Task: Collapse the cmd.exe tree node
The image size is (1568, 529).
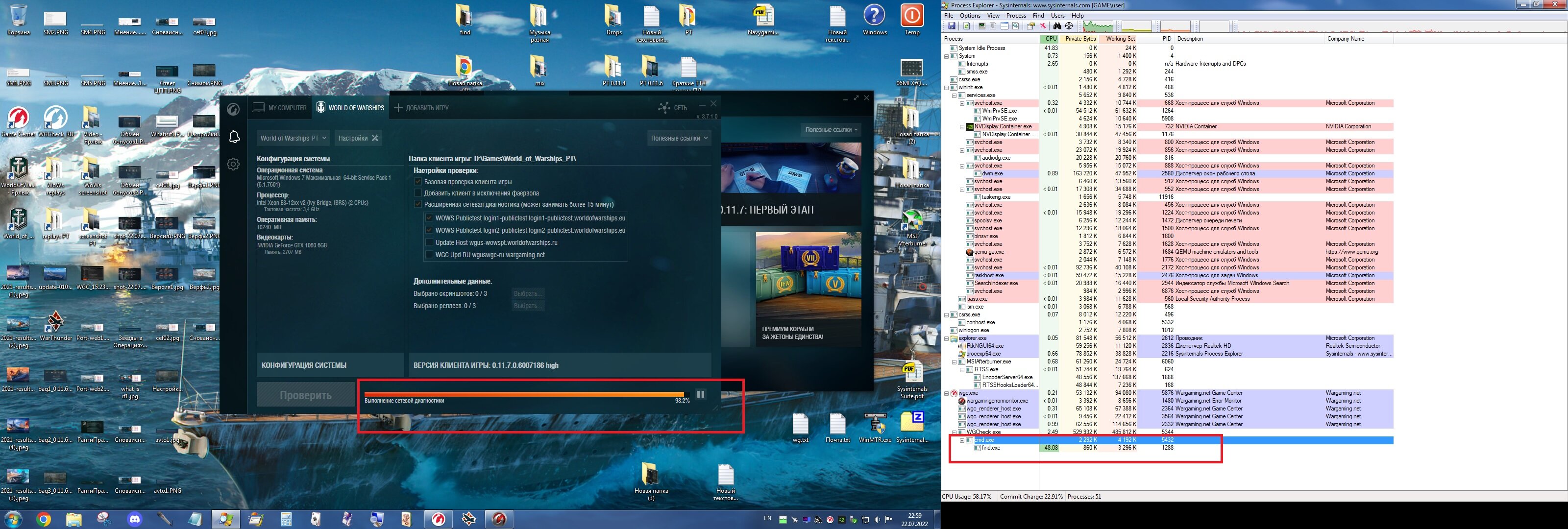Action: [962, 440]
